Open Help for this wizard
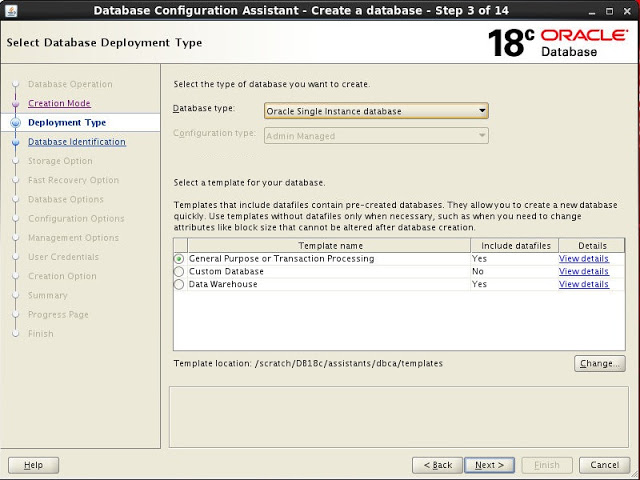 33,465
